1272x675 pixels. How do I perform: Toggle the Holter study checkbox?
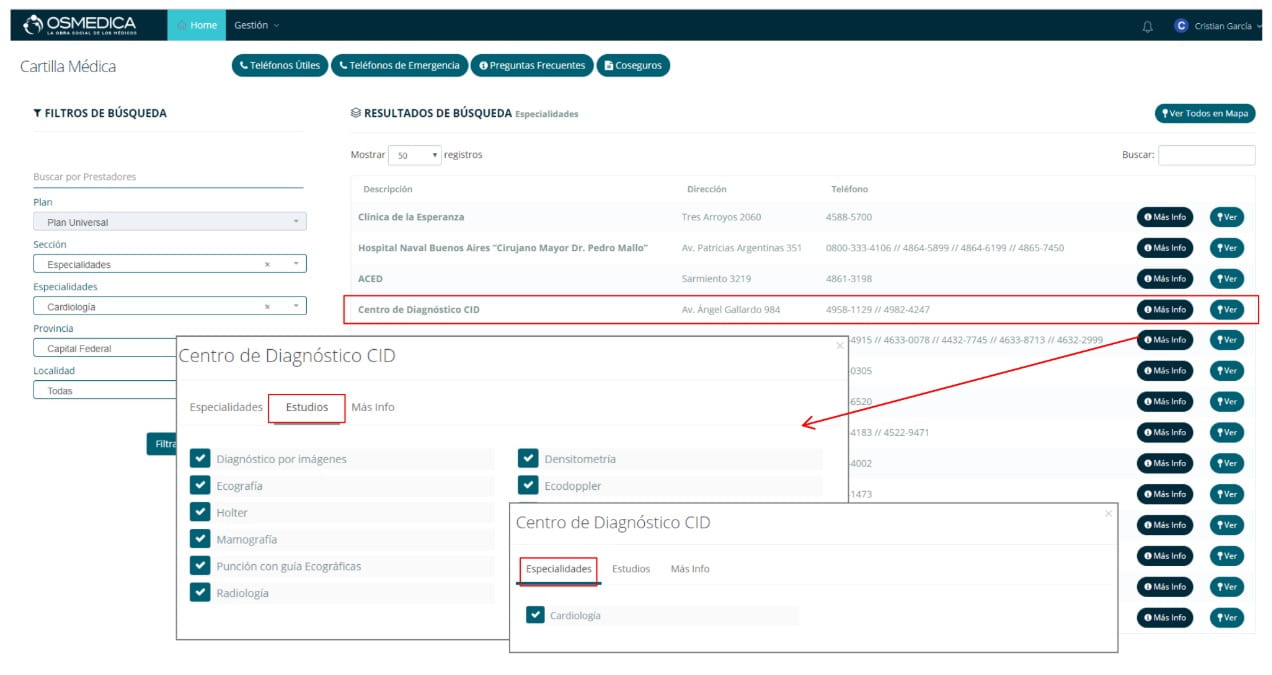tap(200, 513)
